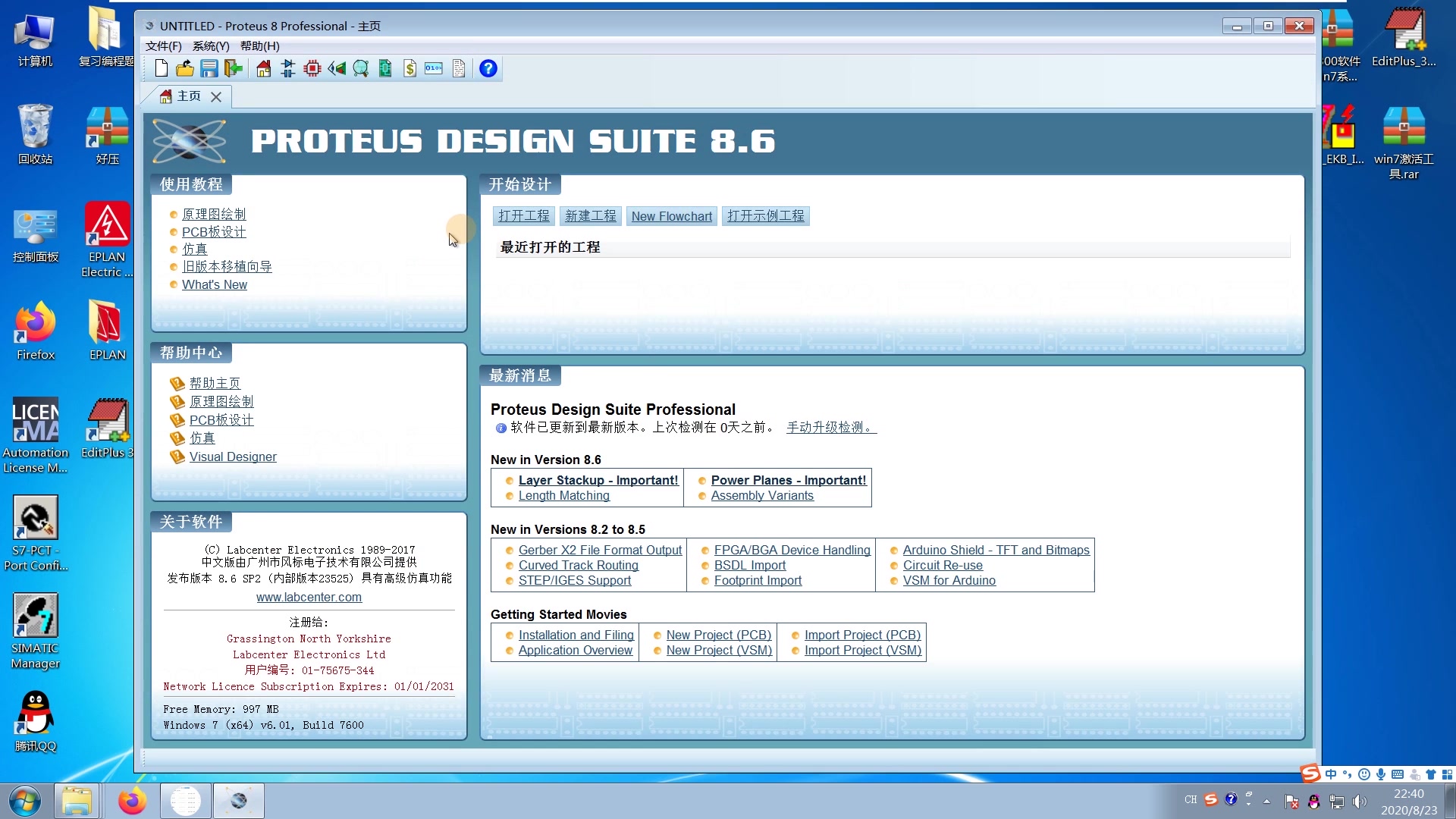
Task: Open the 文件(F) menu
Action: point(163,46)
